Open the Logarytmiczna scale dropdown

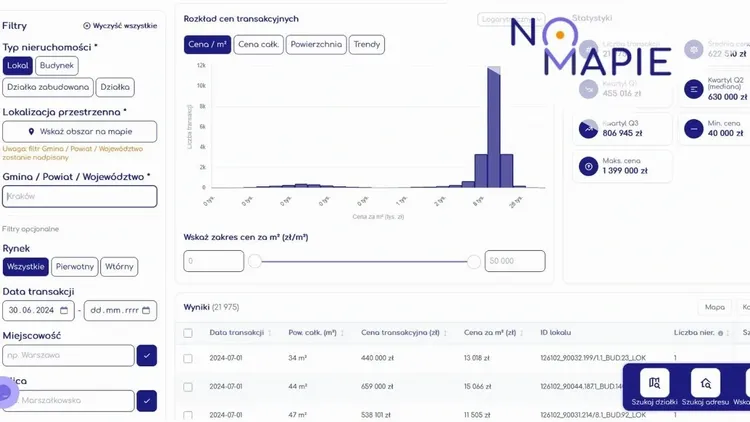tap(511, 20)
